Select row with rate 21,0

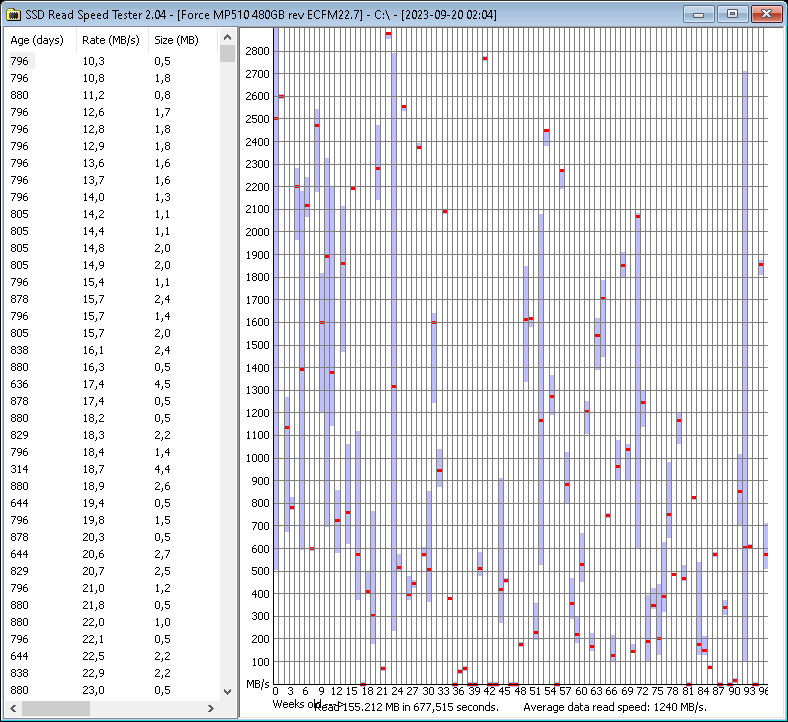[x=113, y=588]
